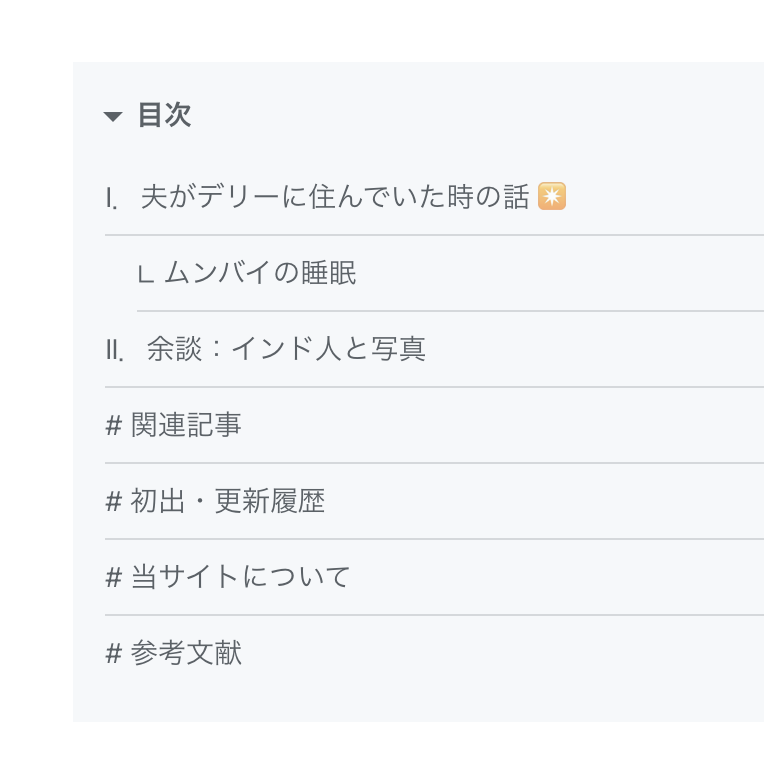The height and width of the screenshot is (780, 764).
Task: Click the hash symbol before 初出・更新履歴
Action: [x=114, y=502]
